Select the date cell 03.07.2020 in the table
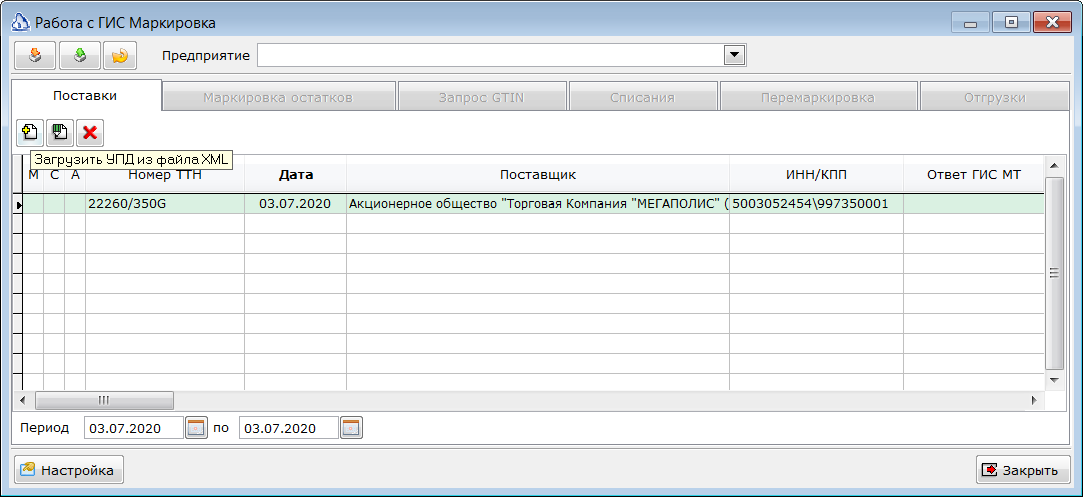The width and height of the screenshot is (1083, 497). pyautogui.click(x=296, y=204)
